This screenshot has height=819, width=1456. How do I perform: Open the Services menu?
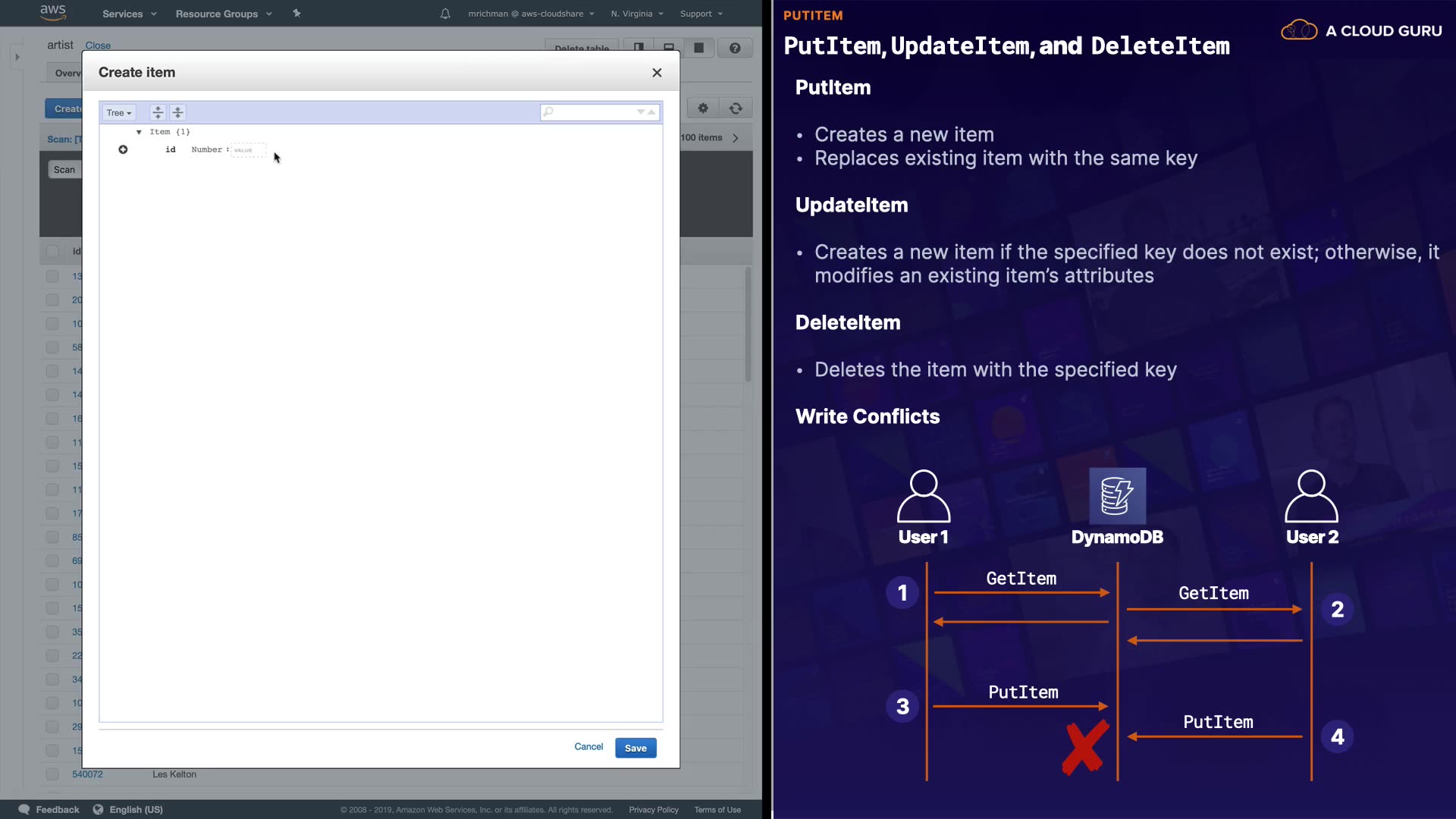(x=129, y=14)
